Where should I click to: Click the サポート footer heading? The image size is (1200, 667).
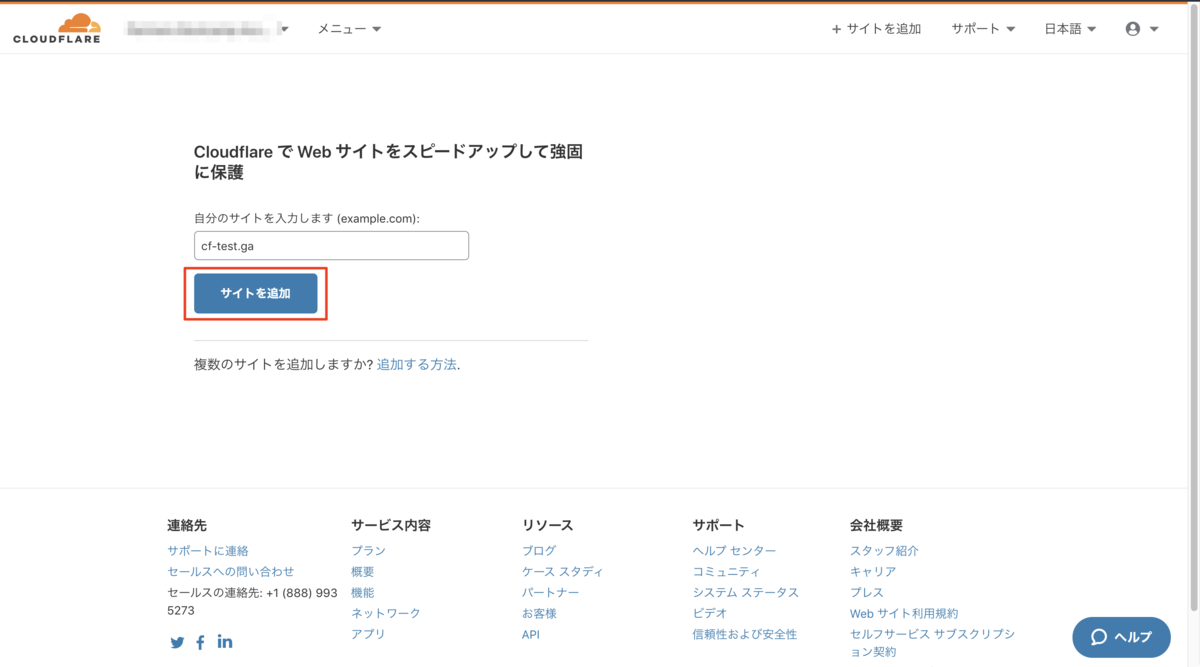pos(718,525)
